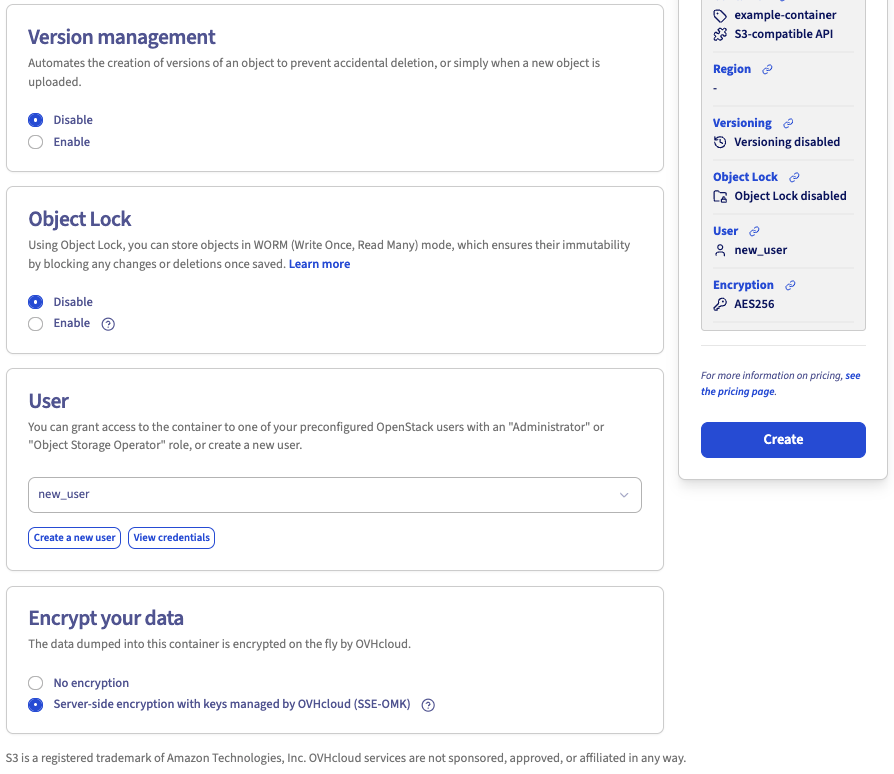
Task: Choose the No encryption option
Action: tap(35, 683)
